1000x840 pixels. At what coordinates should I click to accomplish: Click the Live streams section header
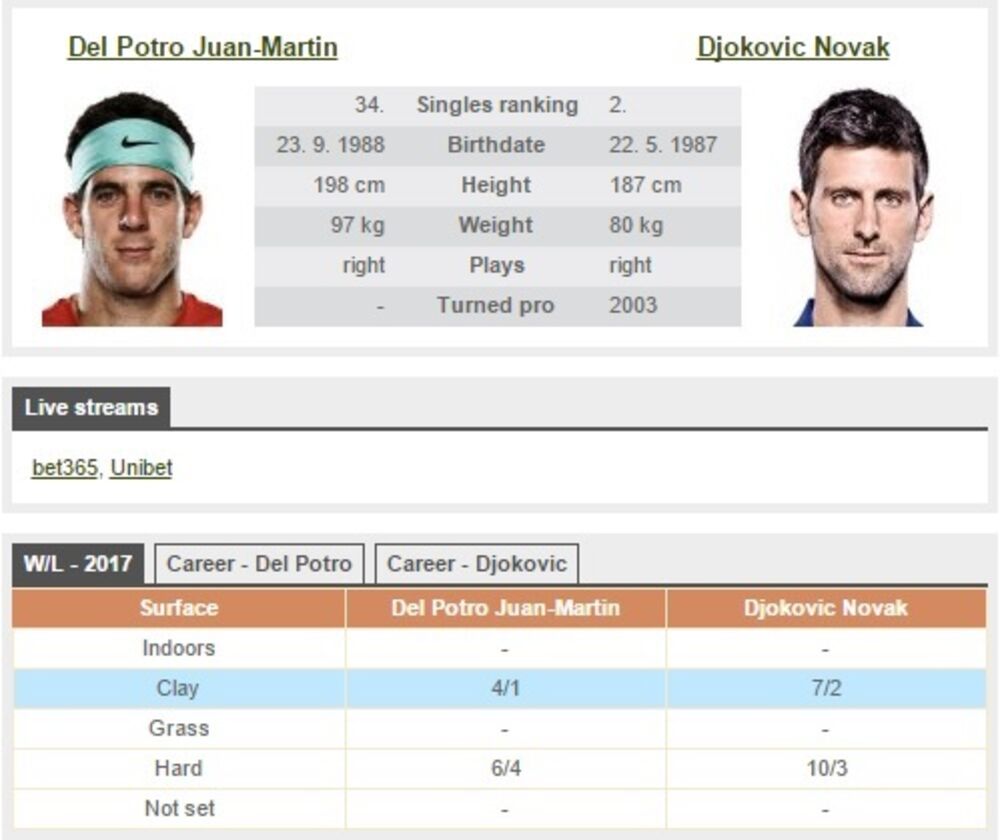click(x=91, y=408)
